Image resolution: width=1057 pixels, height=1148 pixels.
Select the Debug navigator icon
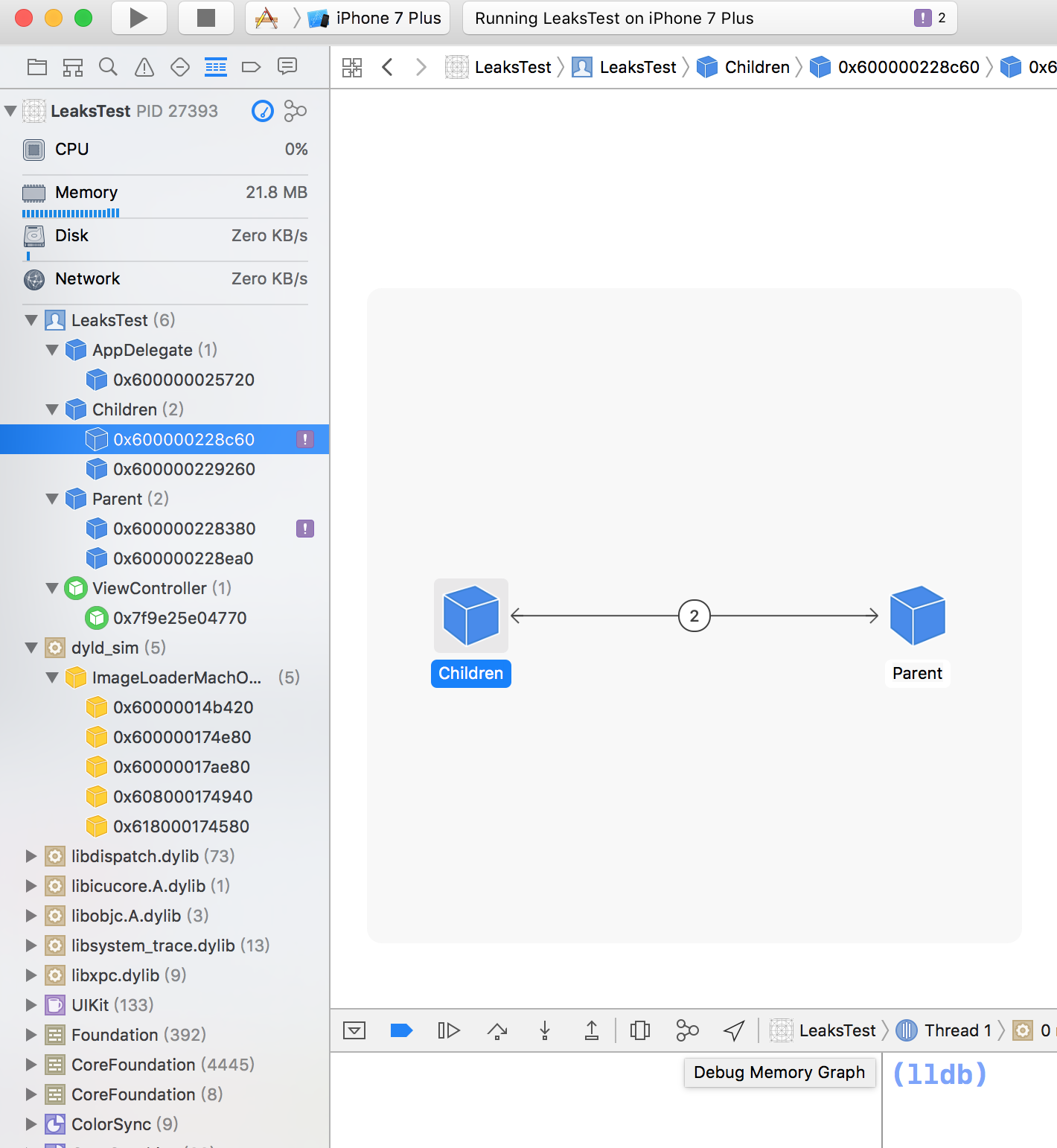pyautogui.click(x=216, y=68)
